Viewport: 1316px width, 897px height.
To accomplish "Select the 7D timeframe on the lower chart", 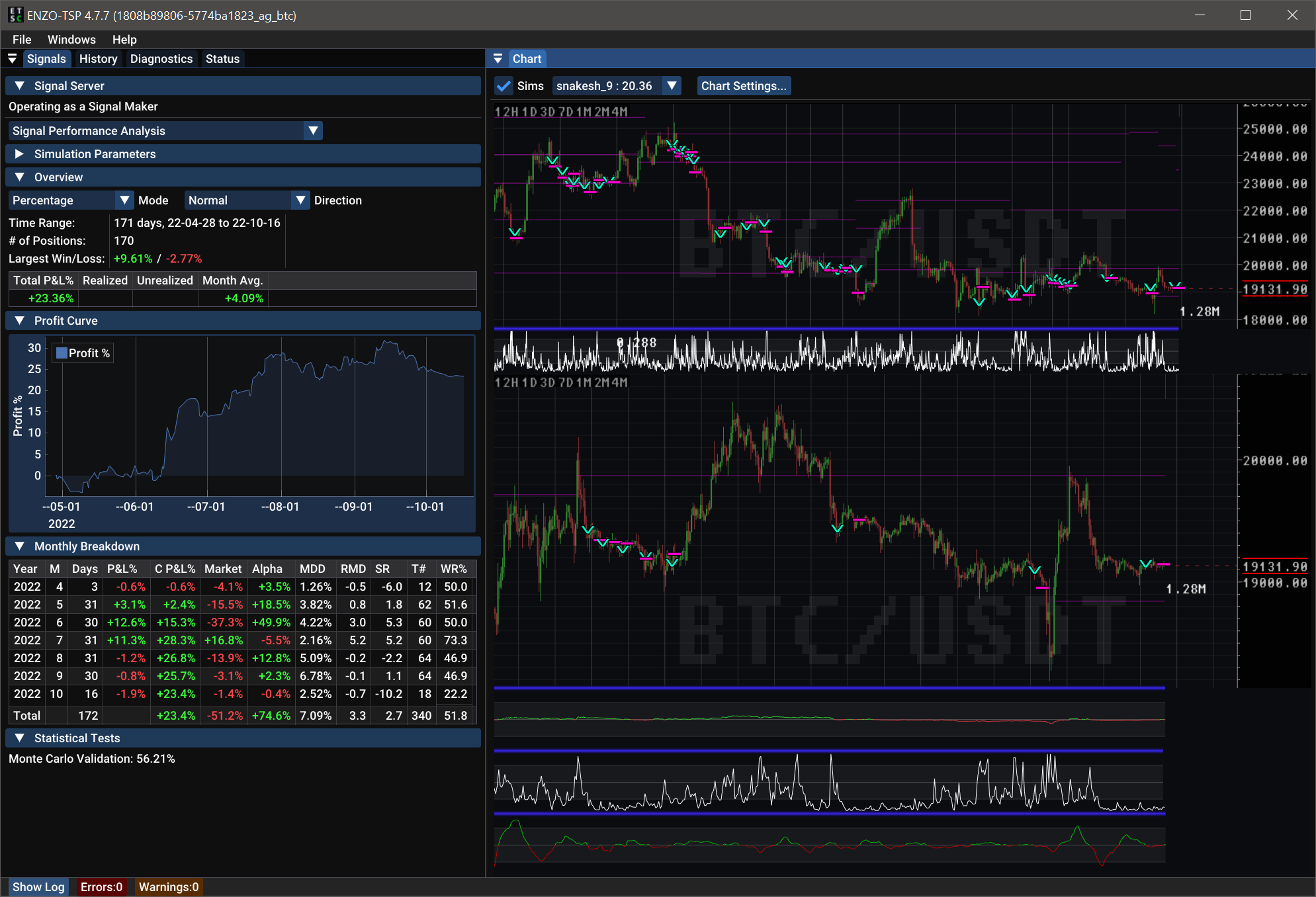I will (x=566, y=382).
